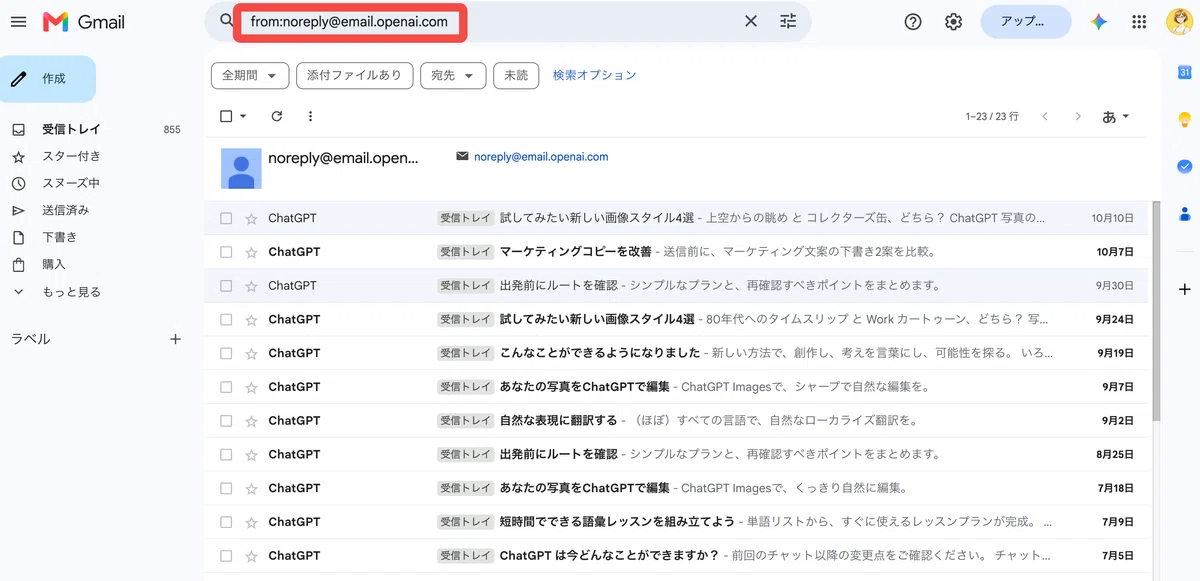Select the 9月19日 email checkbox
This screenshot has width=1200, height=581.
pos(226,353)
